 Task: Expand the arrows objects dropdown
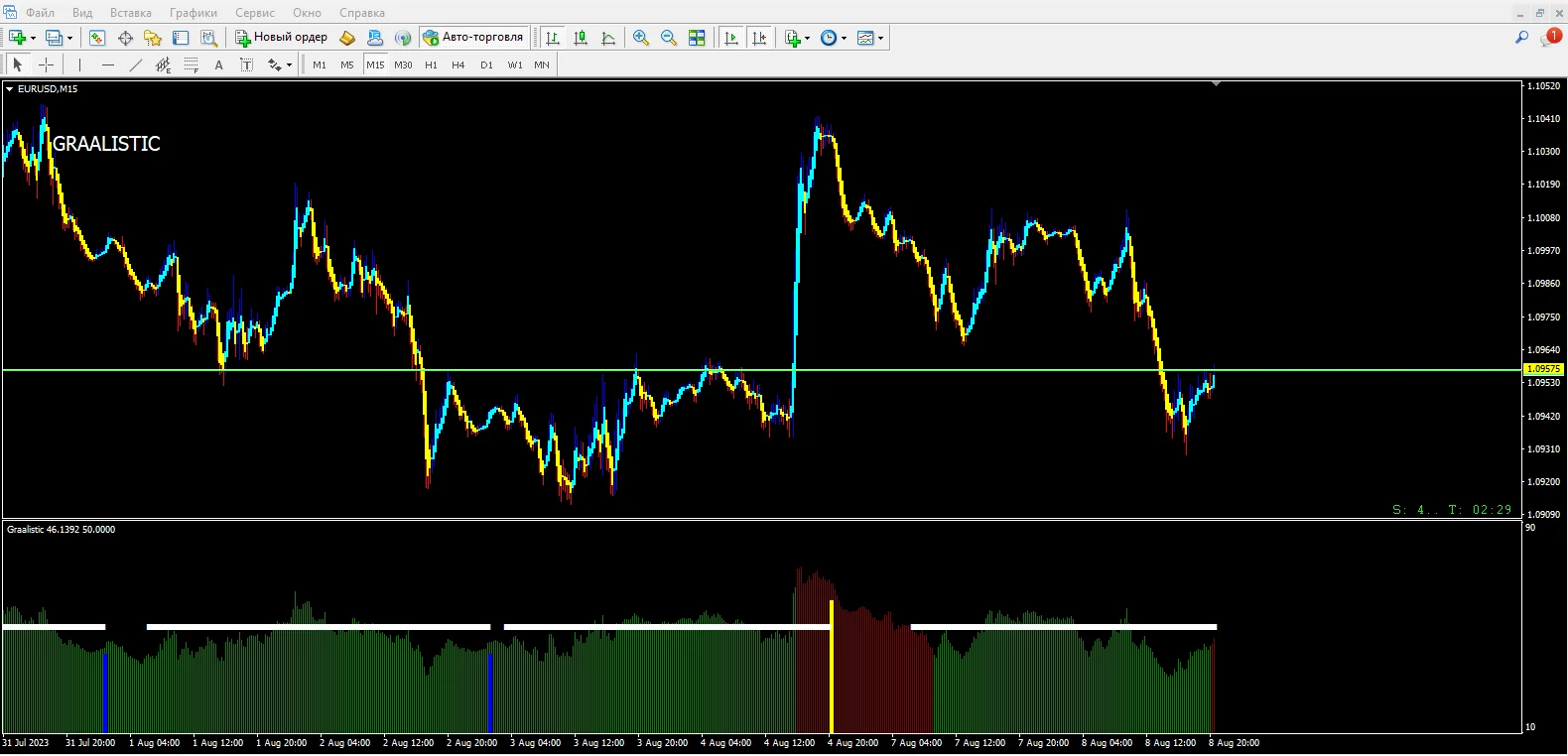289,64
